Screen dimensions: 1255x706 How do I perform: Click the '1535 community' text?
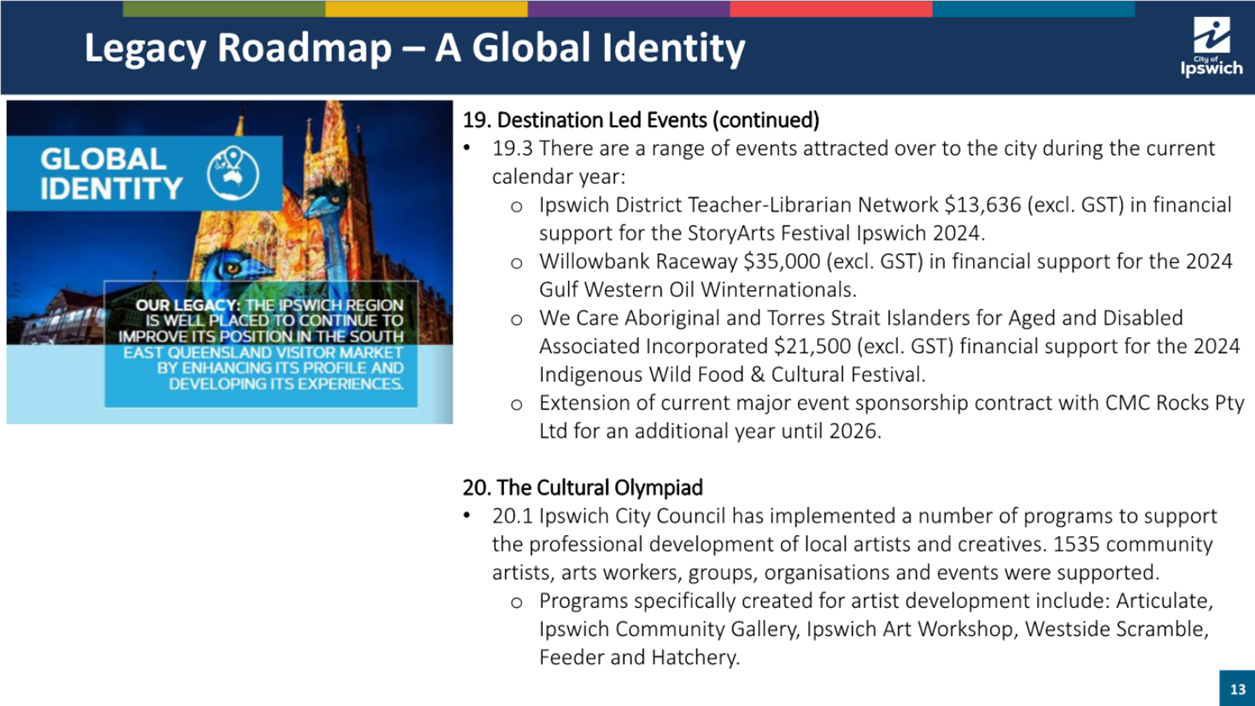coord(1132,544)
